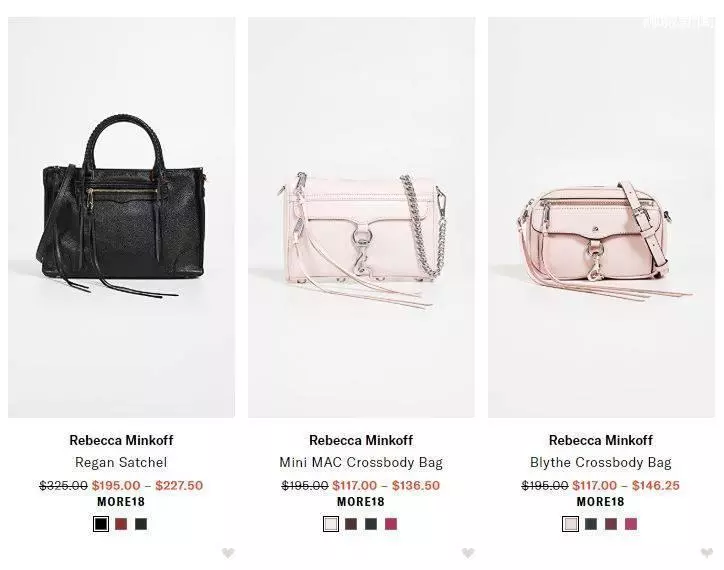The width and height of the screenshot is (724, 570).
Task: Click heart icon under Mini MAC Crossbody Bag
Action: (468, 552)
